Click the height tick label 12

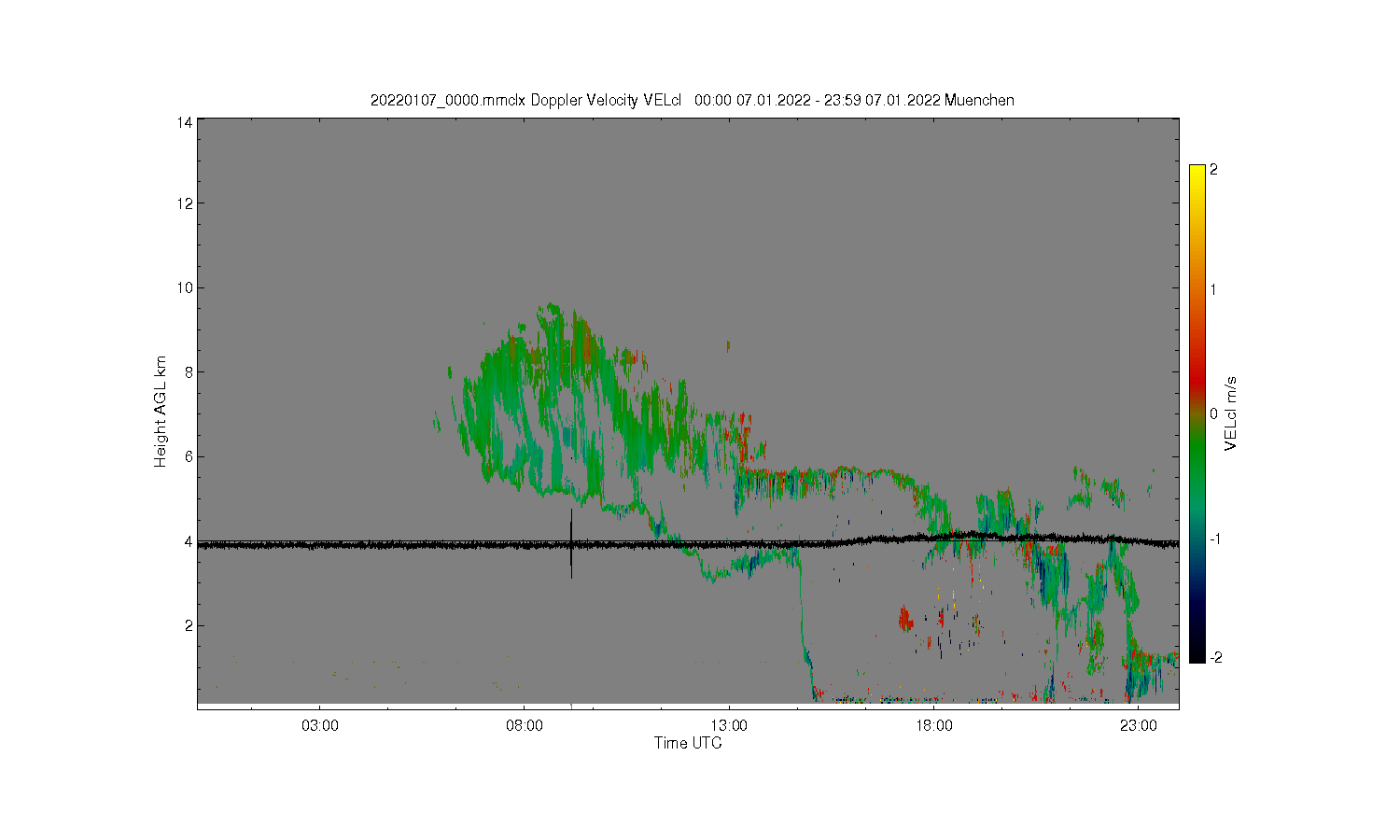point(185,203)
